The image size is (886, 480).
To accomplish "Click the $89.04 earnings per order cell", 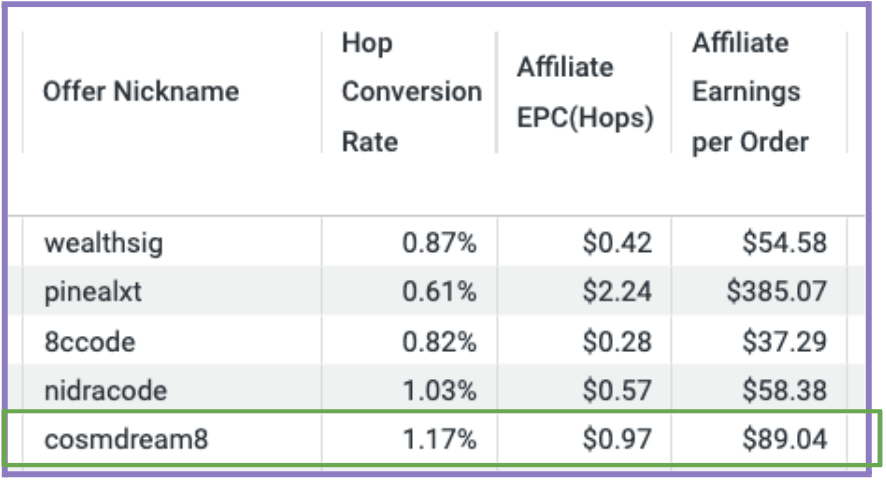I will 784,439.
